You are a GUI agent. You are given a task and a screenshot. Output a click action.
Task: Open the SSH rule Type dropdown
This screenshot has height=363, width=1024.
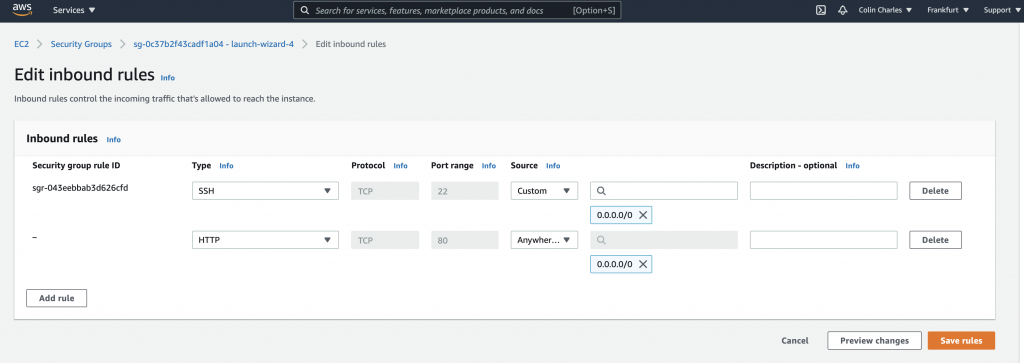tap(265, 191)
